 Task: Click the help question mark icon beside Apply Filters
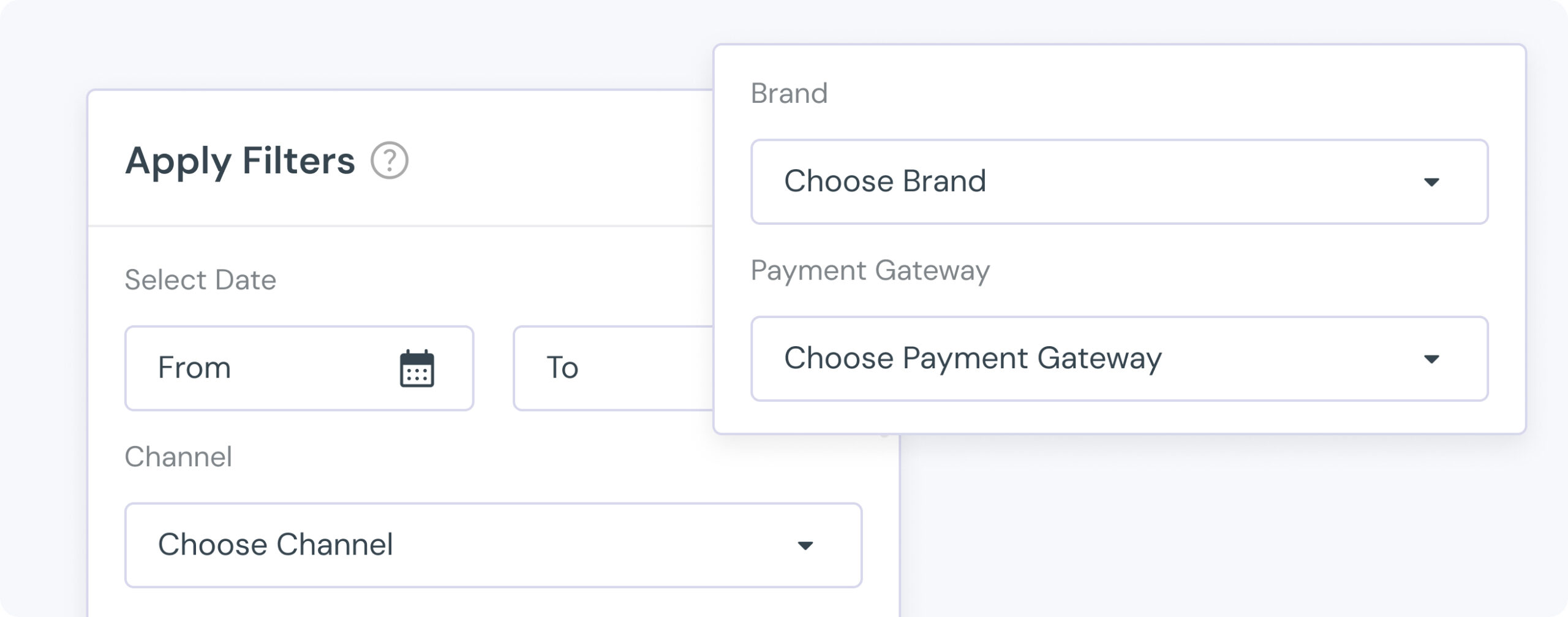[x=390, y=161]
